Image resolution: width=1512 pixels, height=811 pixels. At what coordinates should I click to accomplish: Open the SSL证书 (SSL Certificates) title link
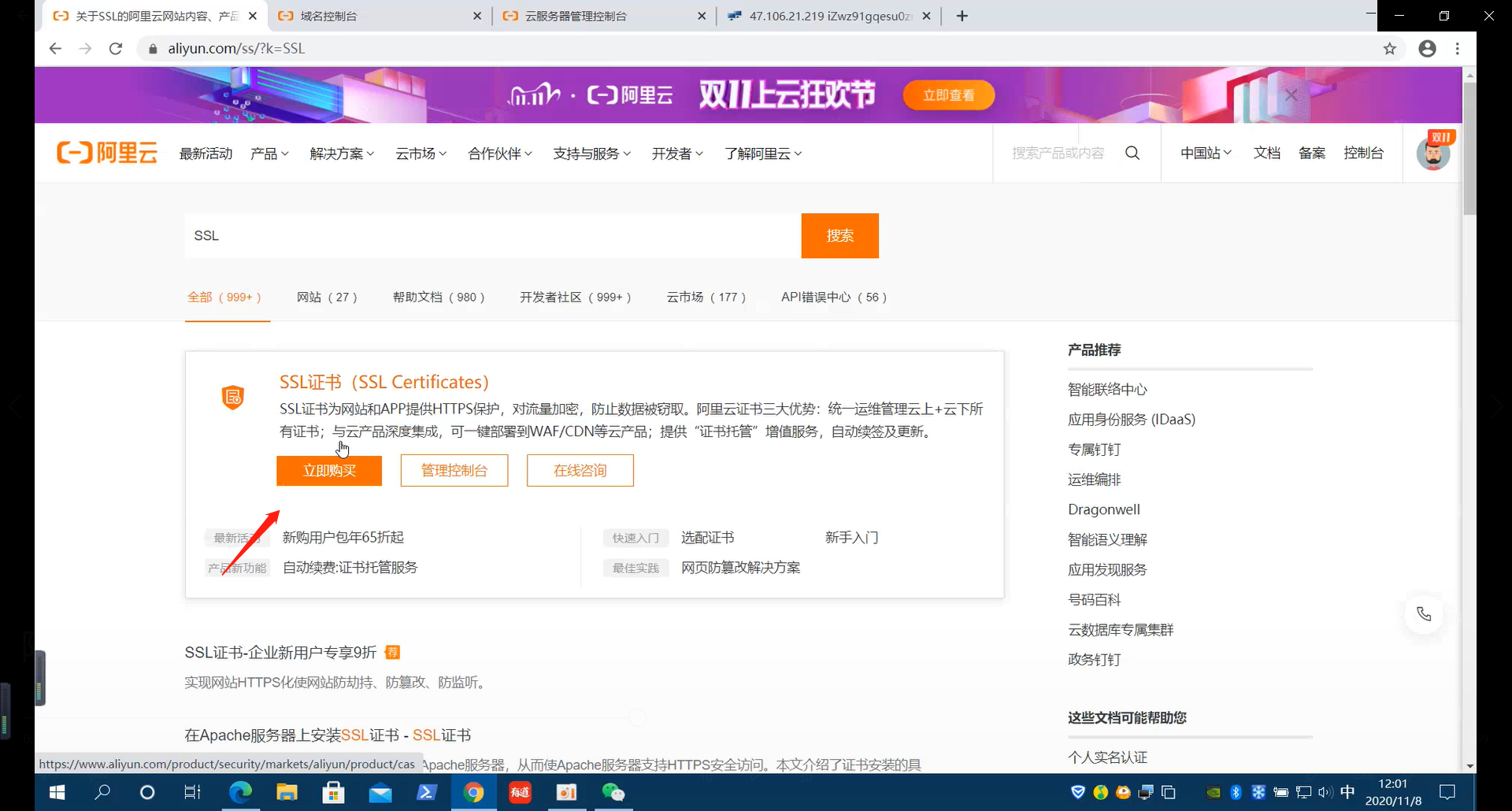click(384, 382)
